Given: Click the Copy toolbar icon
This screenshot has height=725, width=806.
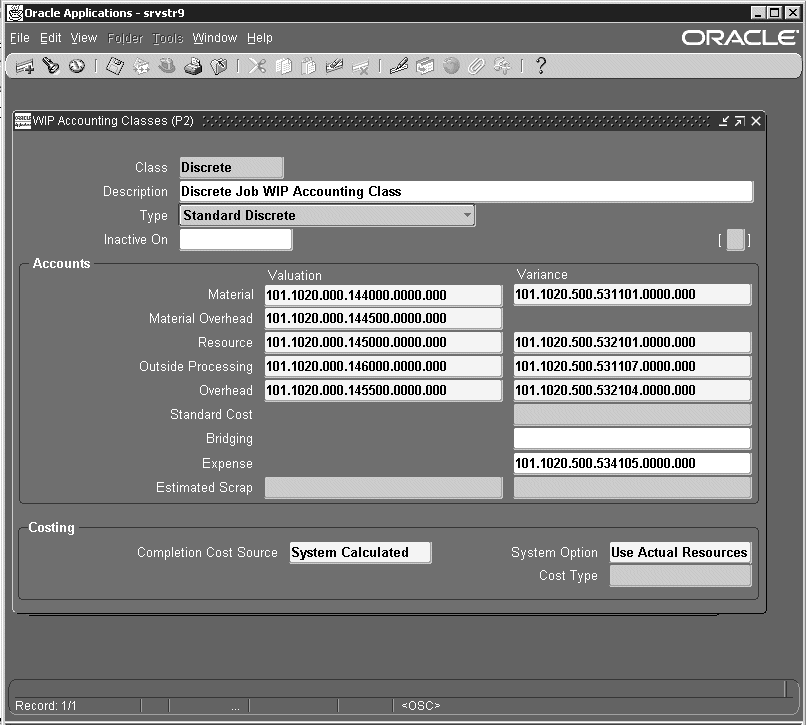Looking at the screenshot, I should tap(283, 66).
